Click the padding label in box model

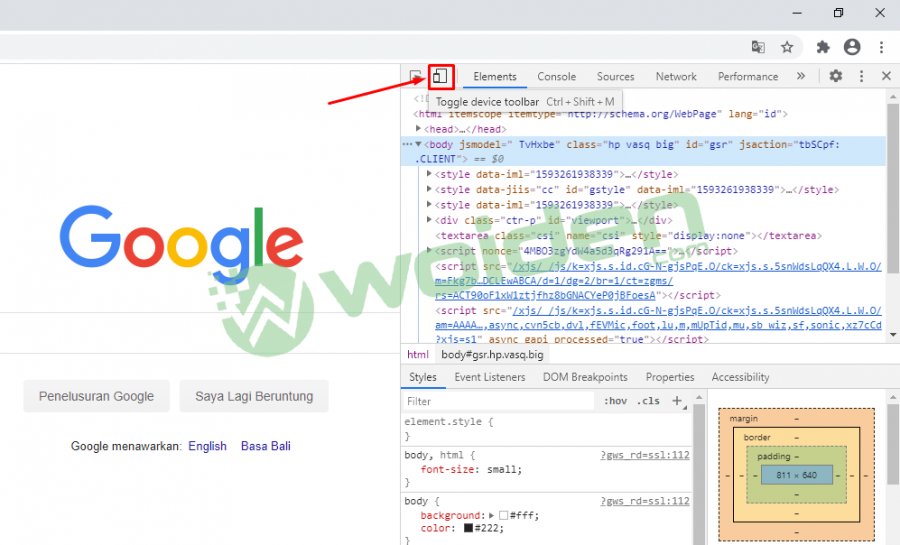774,457
